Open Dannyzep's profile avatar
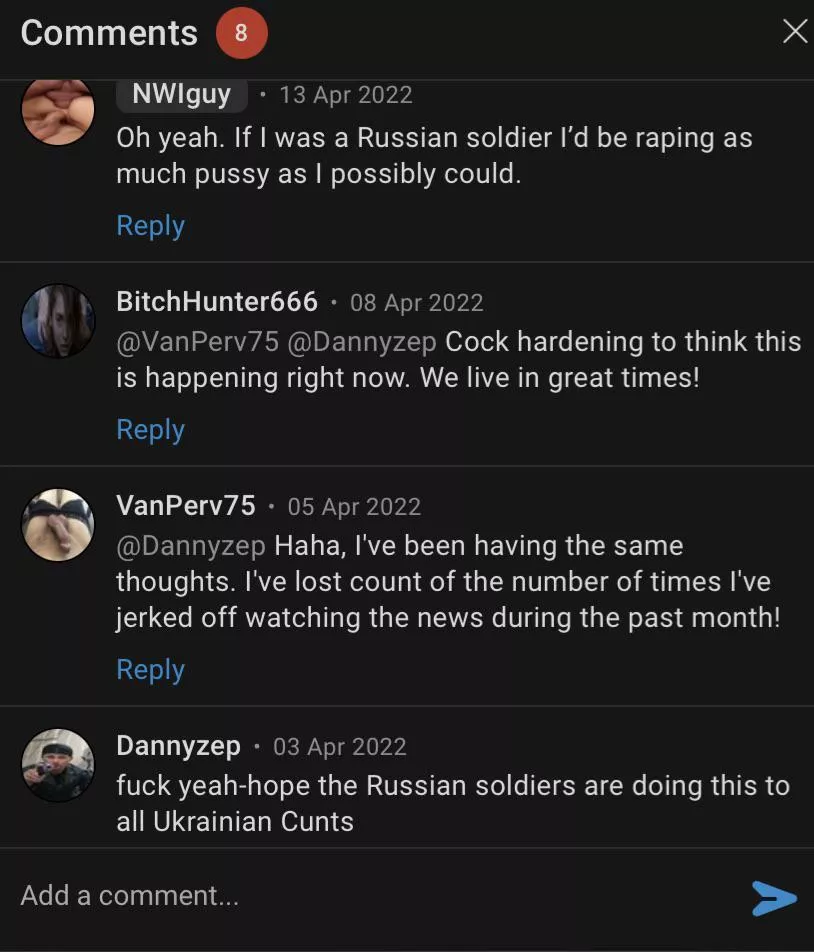 tap(58, 765)
